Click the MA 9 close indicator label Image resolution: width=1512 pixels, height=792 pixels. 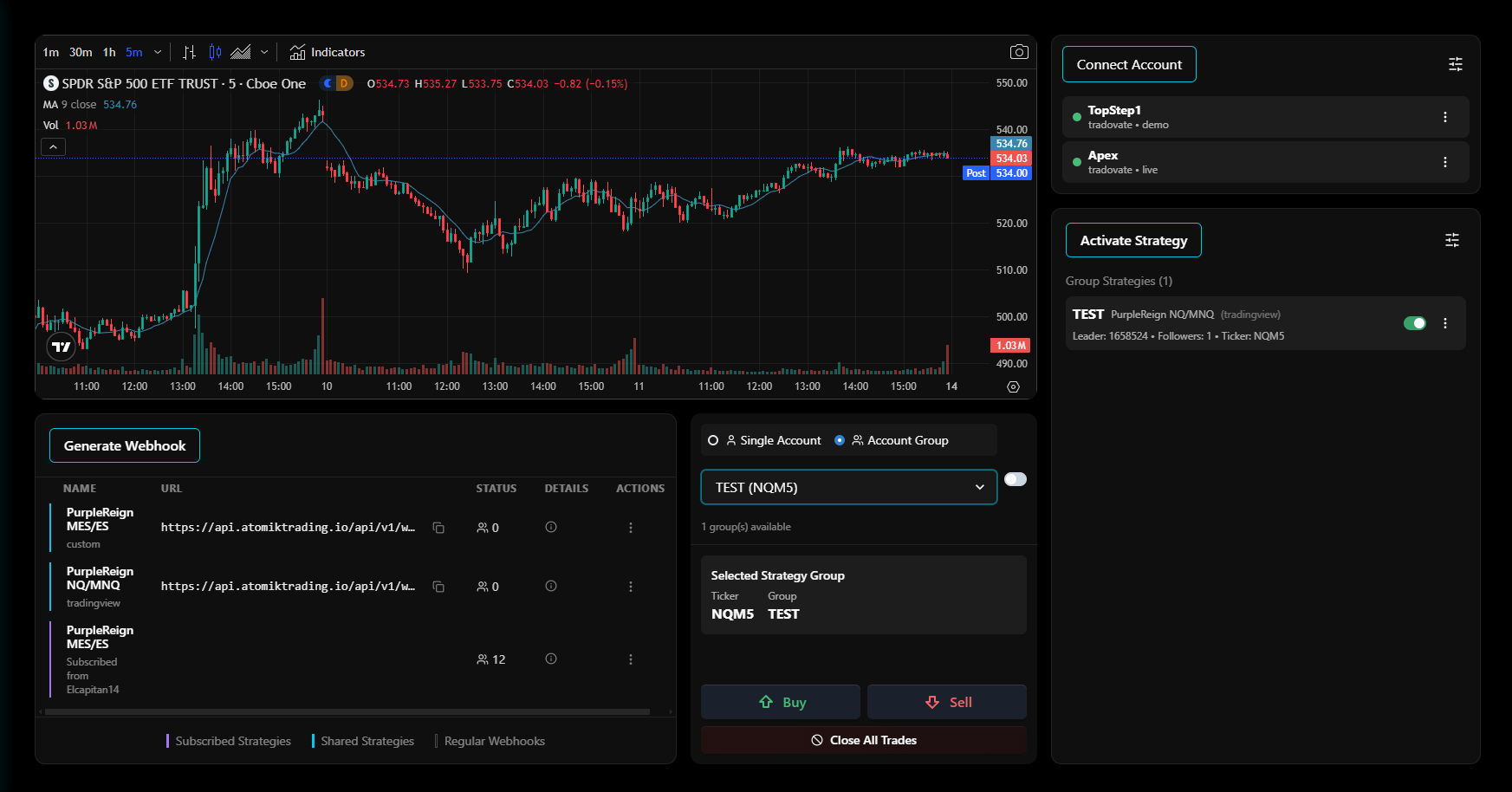(69, 104)
